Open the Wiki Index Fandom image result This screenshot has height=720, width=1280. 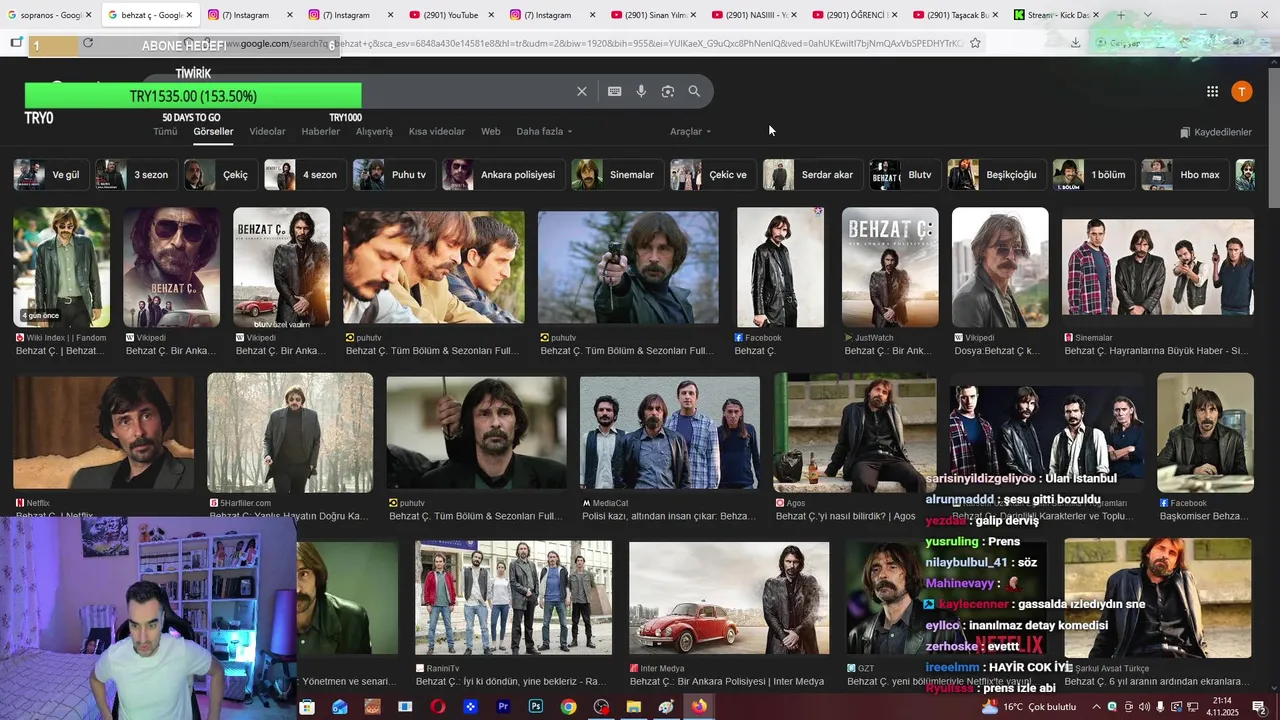pos(61,267)
